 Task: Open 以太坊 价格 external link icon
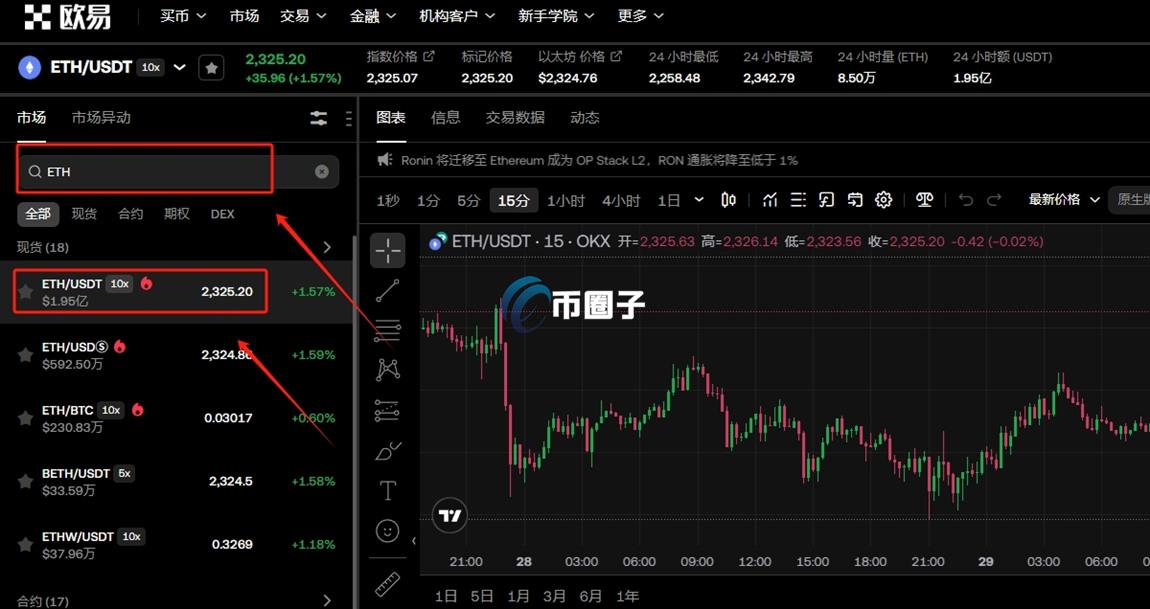617,56
